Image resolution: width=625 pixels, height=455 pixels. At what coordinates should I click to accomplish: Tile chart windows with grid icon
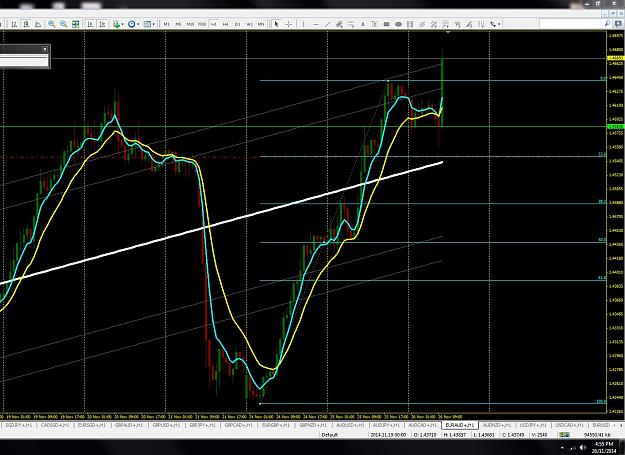point(75,24)
